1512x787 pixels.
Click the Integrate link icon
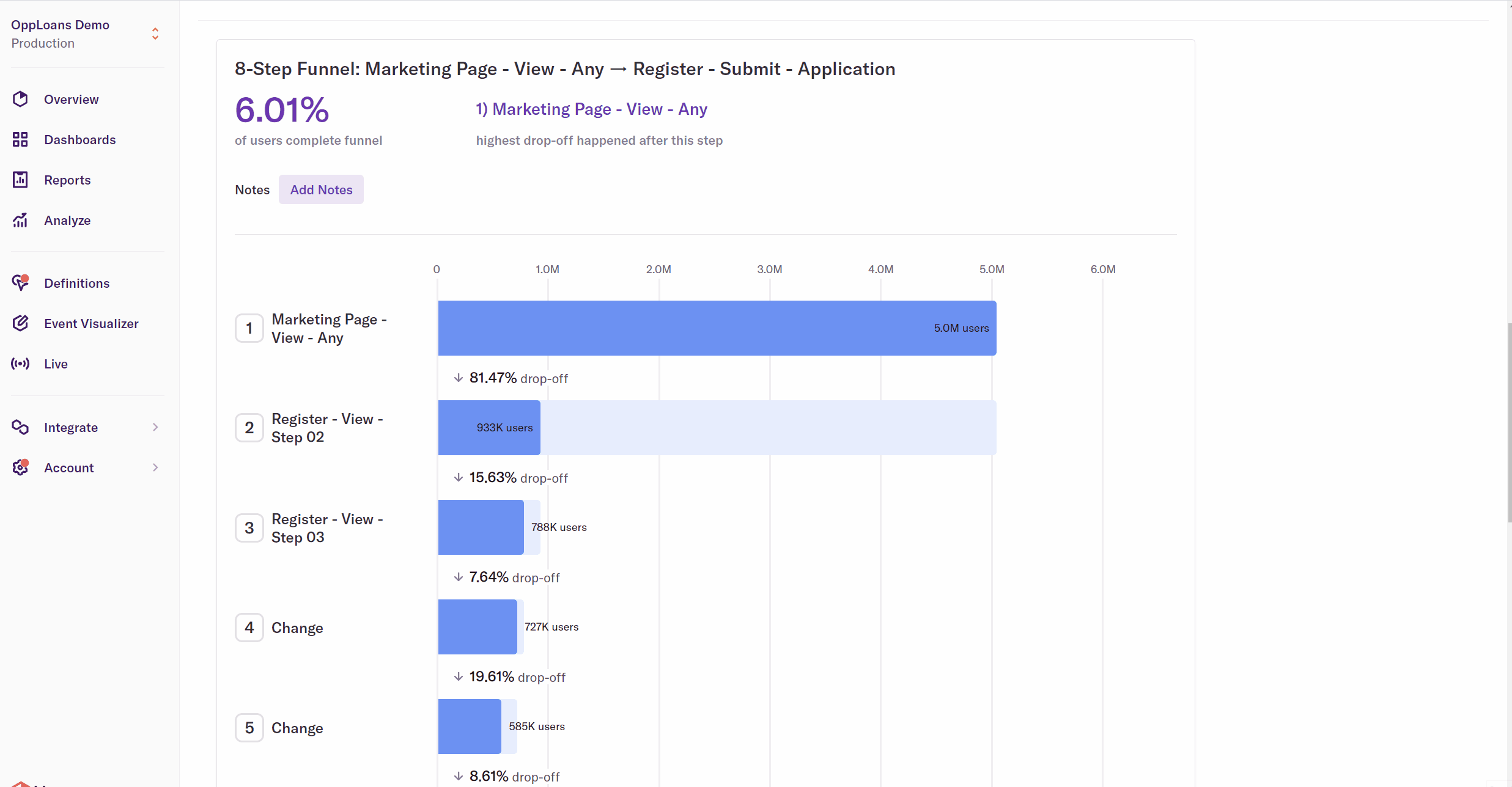point(20,427)
